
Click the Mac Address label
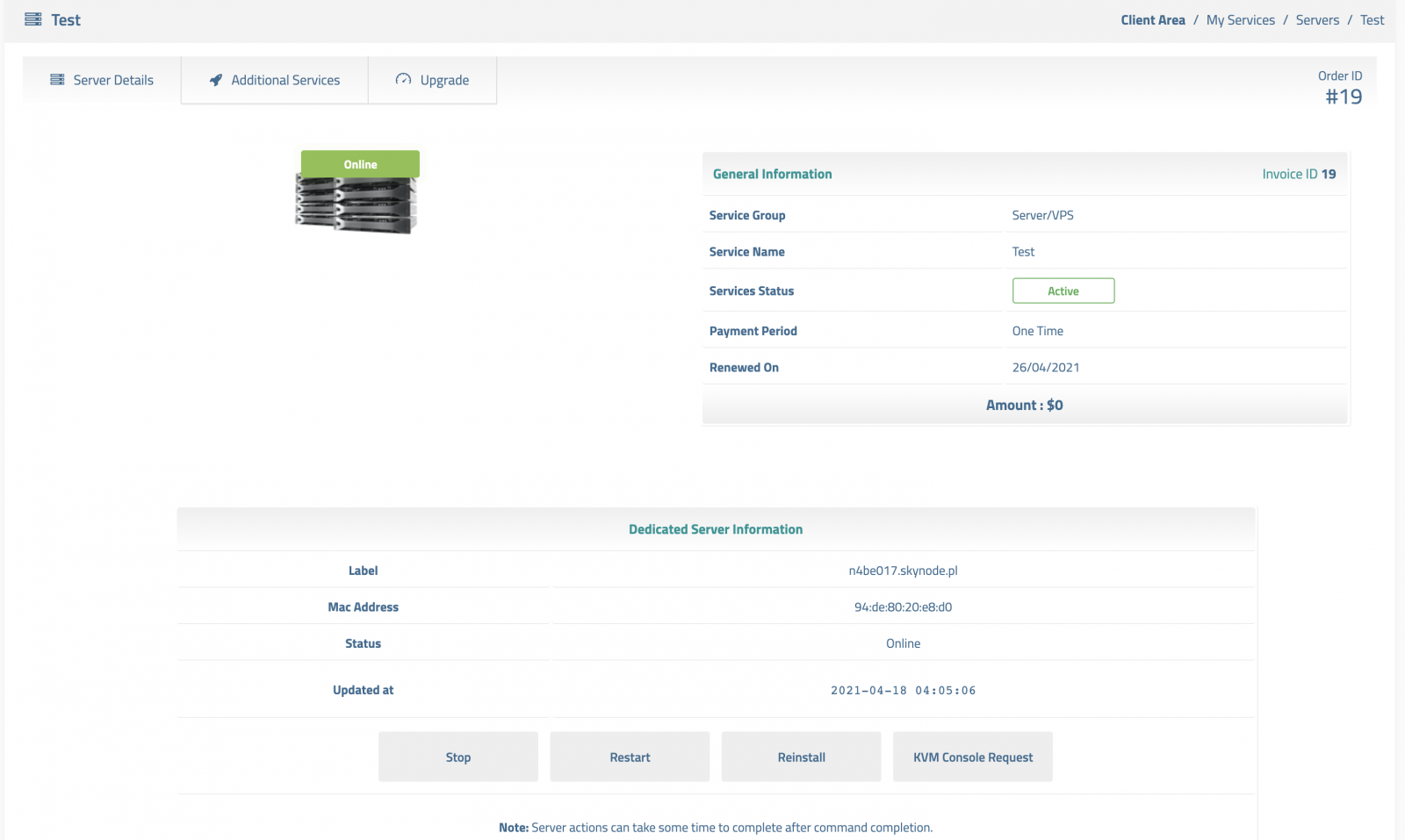tap(363, 607)
